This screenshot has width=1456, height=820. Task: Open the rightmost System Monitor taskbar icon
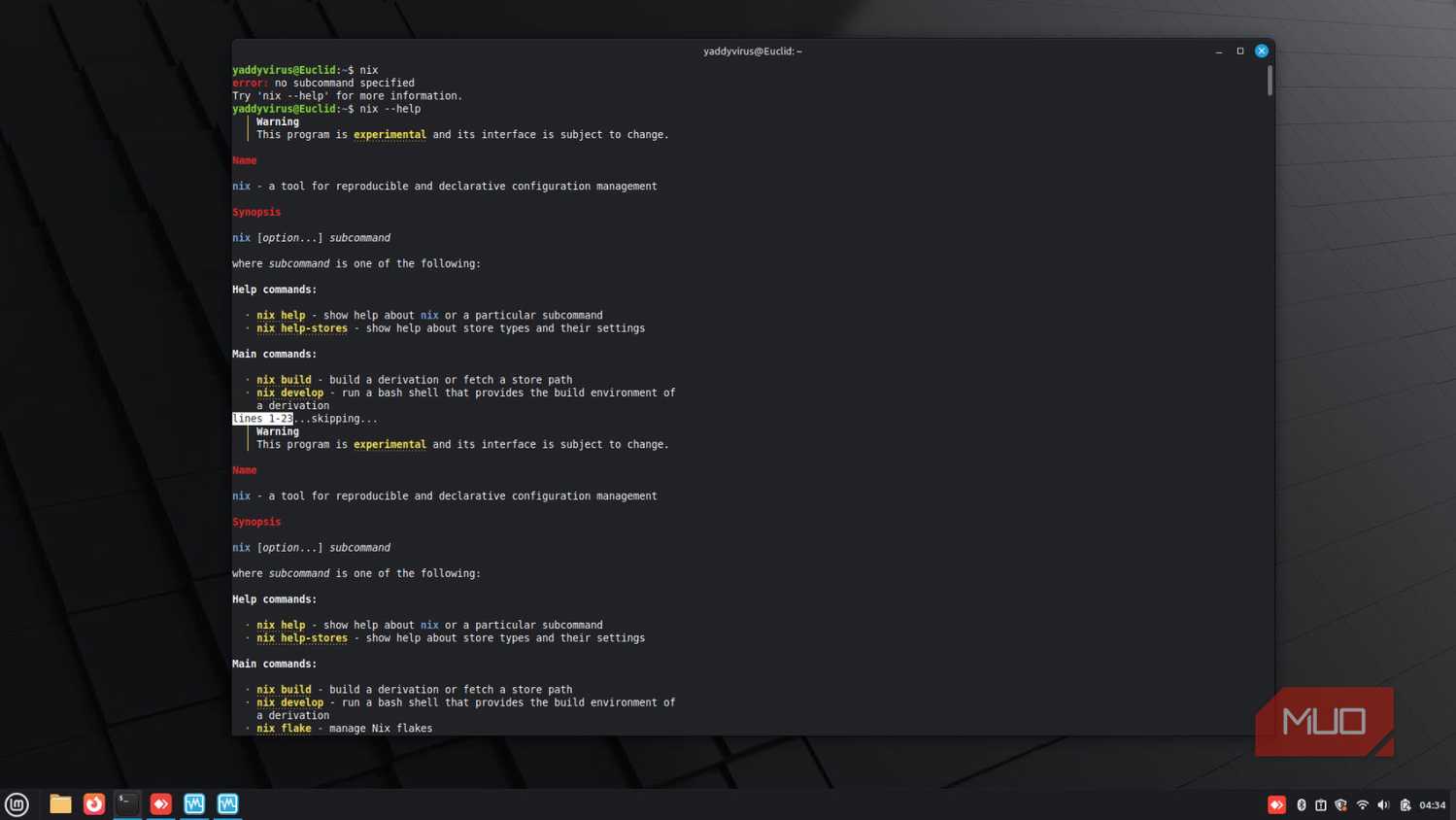click(x=228, y=804)
